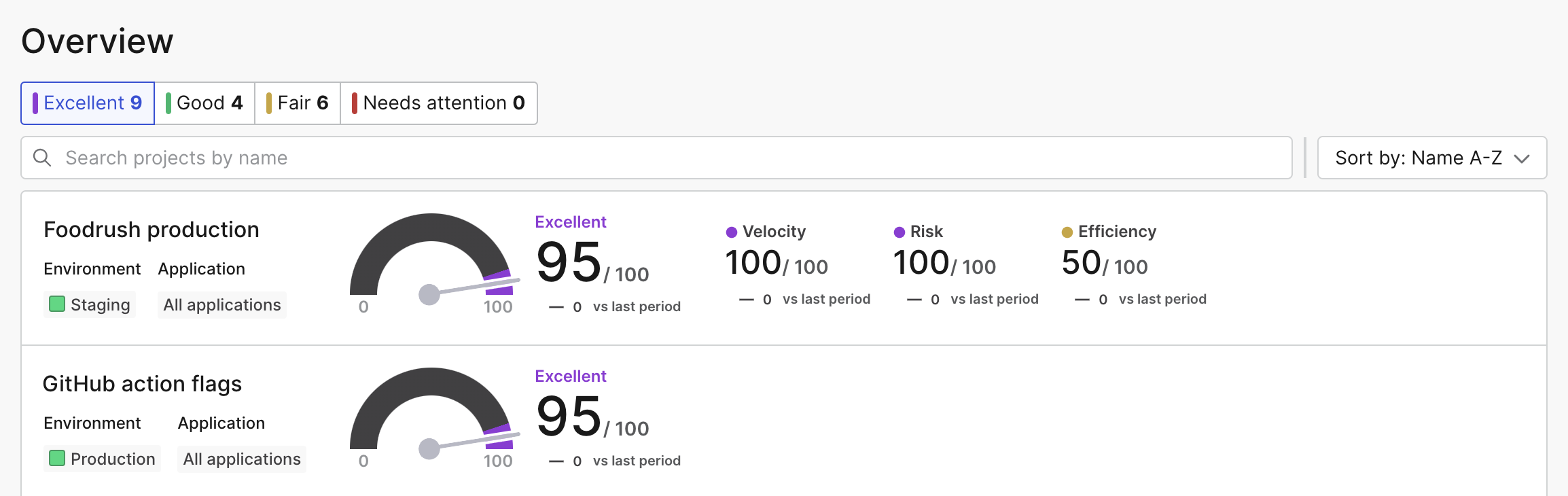Expand the All applications badge under Foodrush
This screenshot has height=496, width=1568.
221,304
